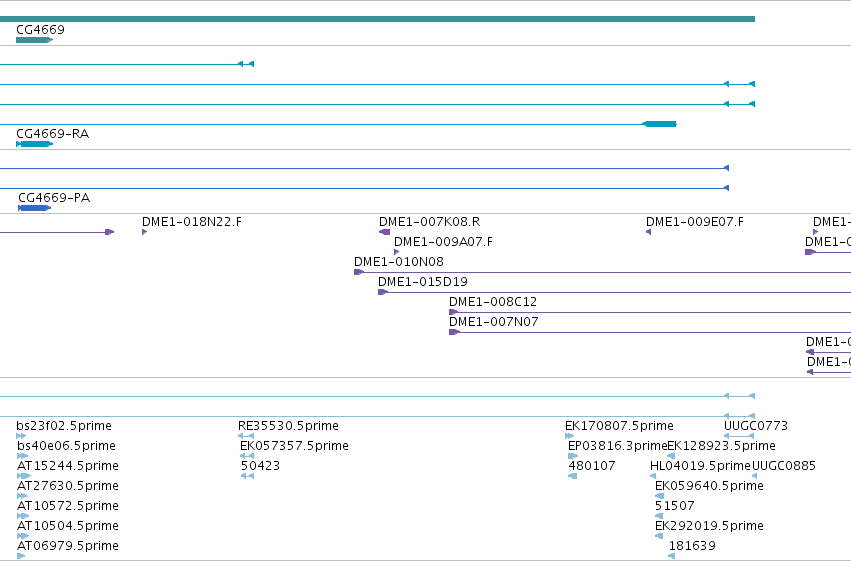Click the bs23f02.5prime EST label

click(64, 426)
